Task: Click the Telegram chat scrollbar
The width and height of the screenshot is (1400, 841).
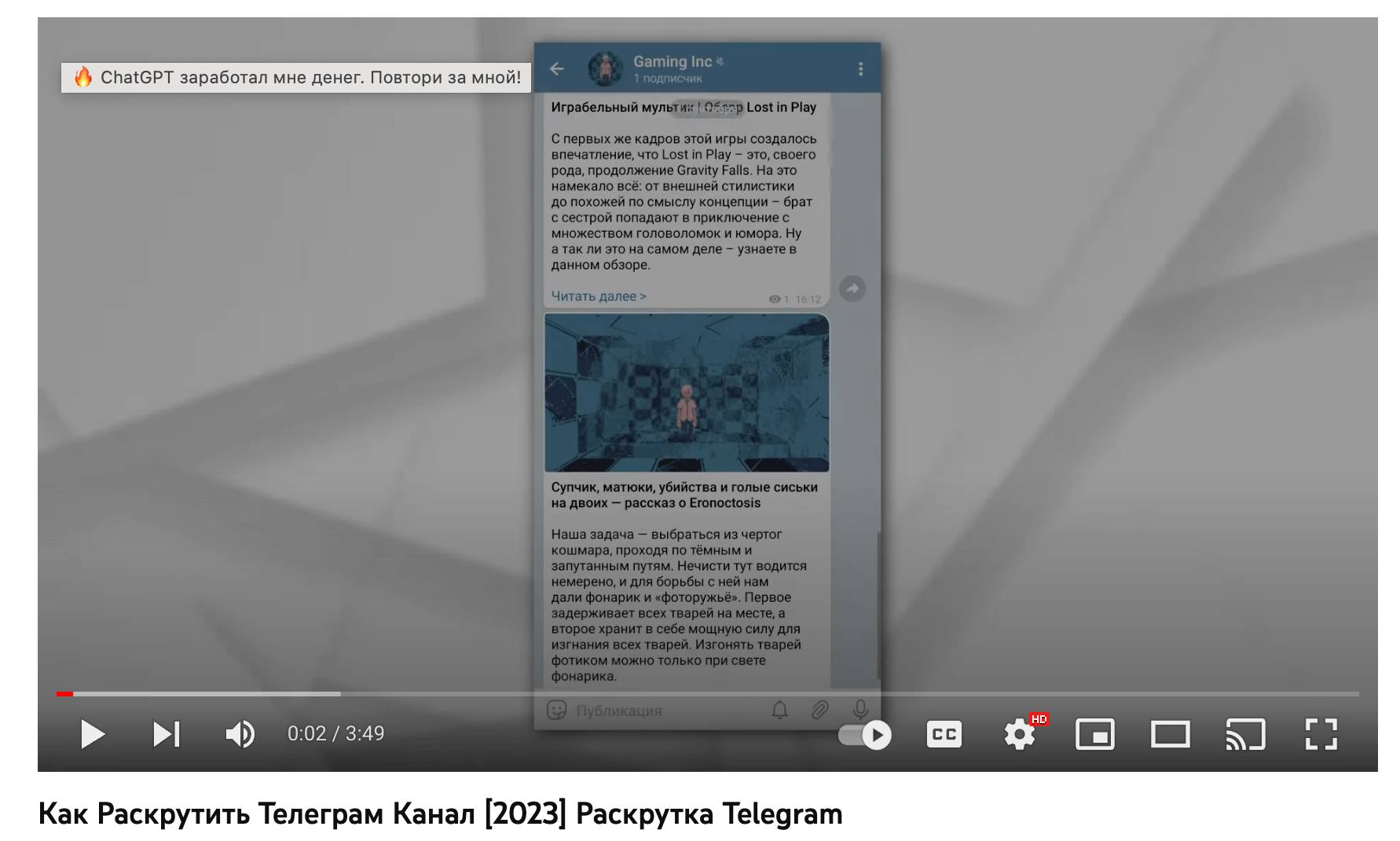Action: tap(878, 605)
